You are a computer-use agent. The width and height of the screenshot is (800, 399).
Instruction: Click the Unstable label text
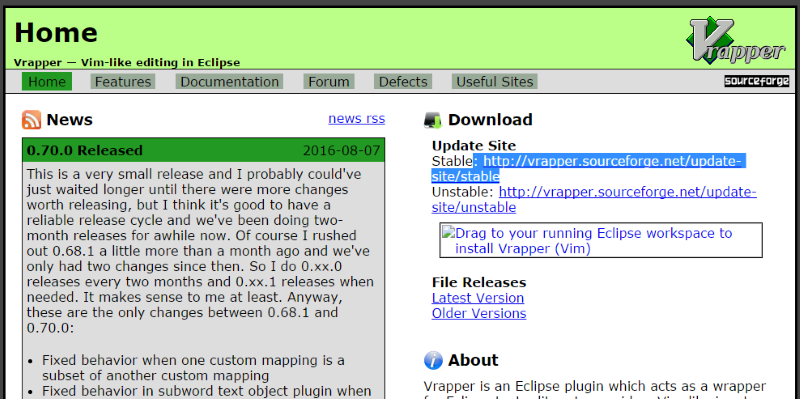click(x=462, y=192)
